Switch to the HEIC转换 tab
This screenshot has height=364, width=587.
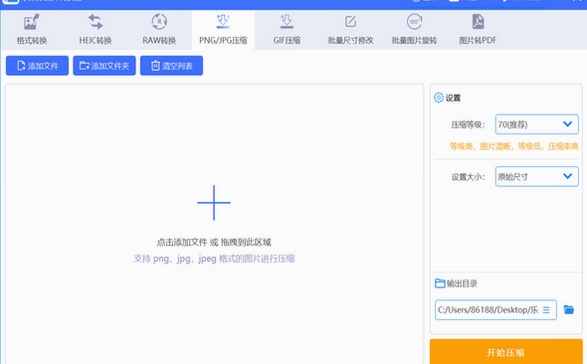point(95,30)
